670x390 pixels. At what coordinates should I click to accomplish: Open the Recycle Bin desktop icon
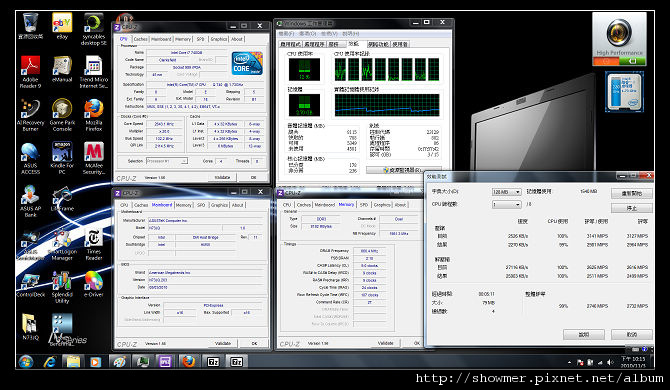coord(30,26)
